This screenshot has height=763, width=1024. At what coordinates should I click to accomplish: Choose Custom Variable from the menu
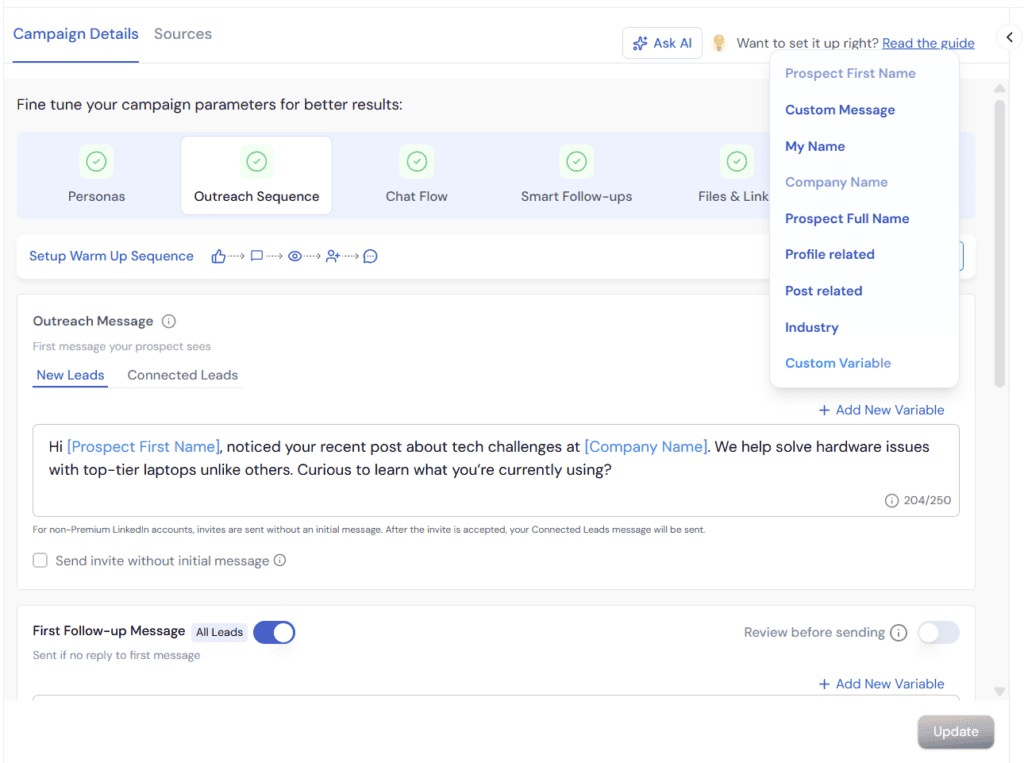pyautogui.click(x=838, y=363)
